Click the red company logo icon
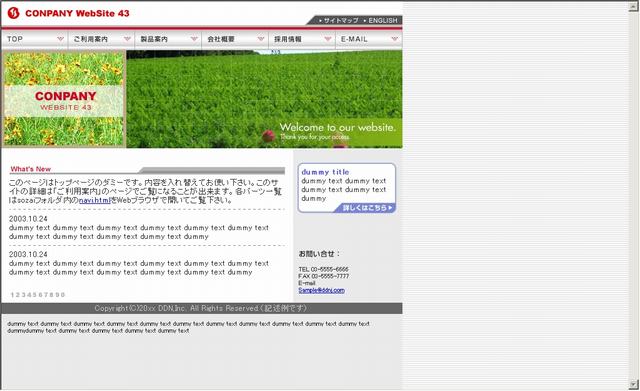The width and height of the screenshot is (640, 391). point(13,13)
